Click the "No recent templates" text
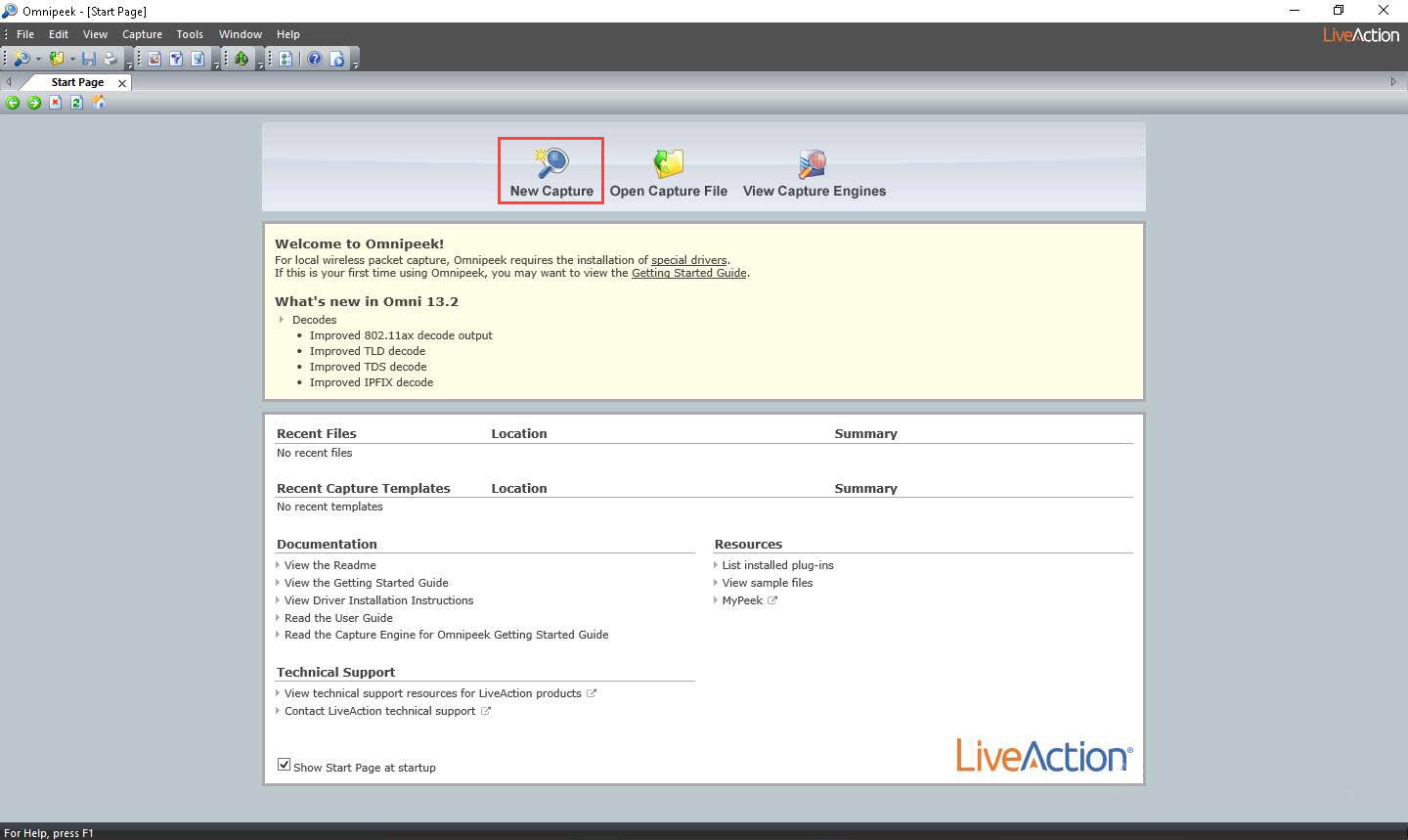 pyautogui.click(x=330, y=507)
